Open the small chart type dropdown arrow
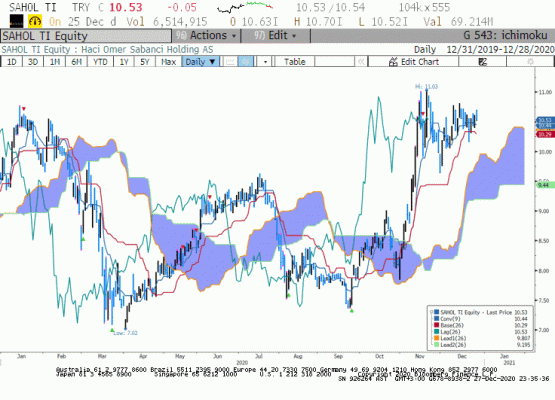The height and width of the screenshot is (400, 555). point(265,62)
